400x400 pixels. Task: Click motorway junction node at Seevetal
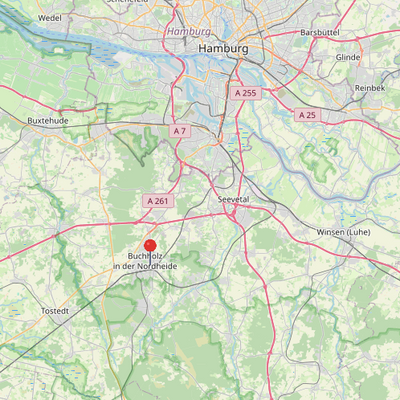tap(234, 212)
